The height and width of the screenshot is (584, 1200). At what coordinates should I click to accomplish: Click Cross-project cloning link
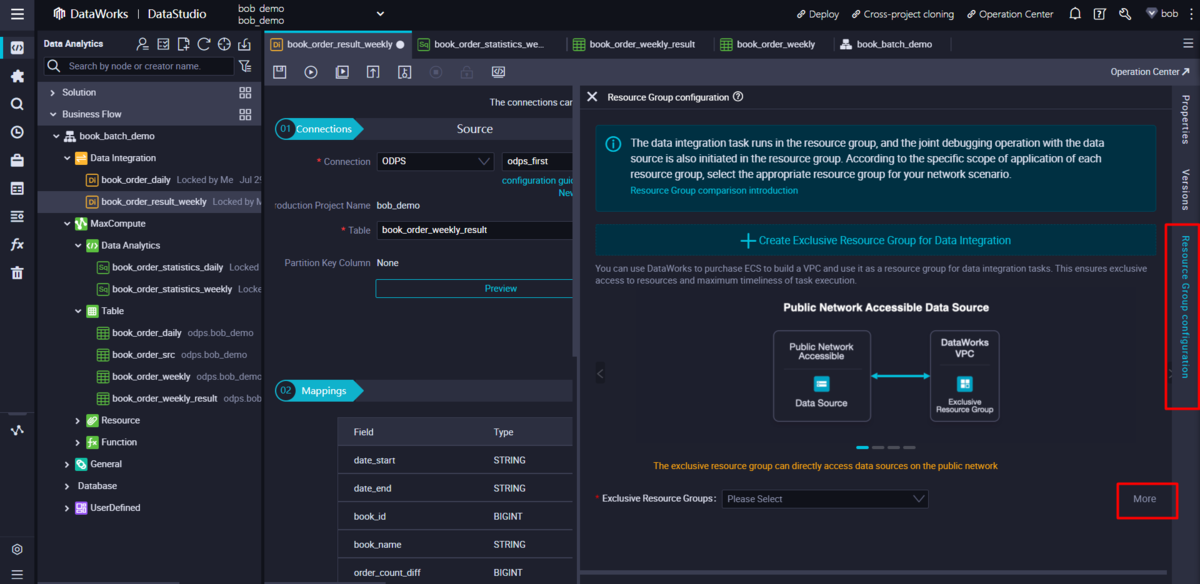pyautogui.click(x=902, y=14)
